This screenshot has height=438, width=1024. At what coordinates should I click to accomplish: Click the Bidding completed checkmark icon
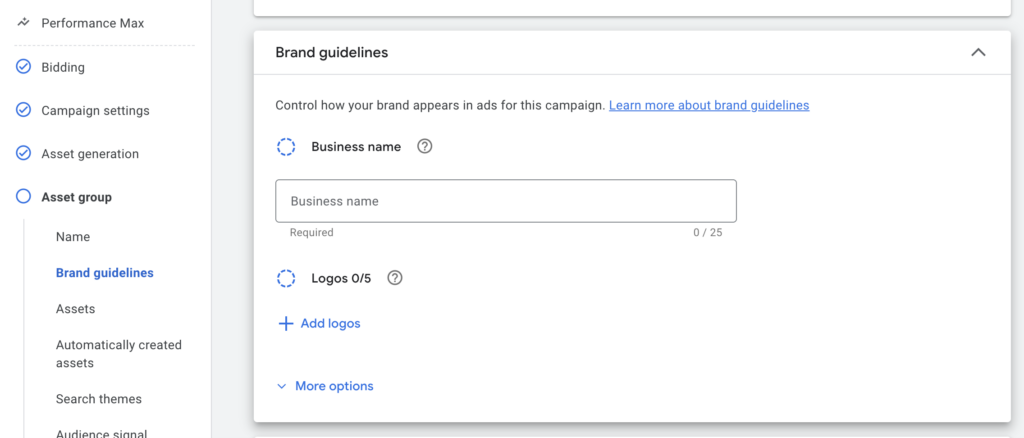24,67
